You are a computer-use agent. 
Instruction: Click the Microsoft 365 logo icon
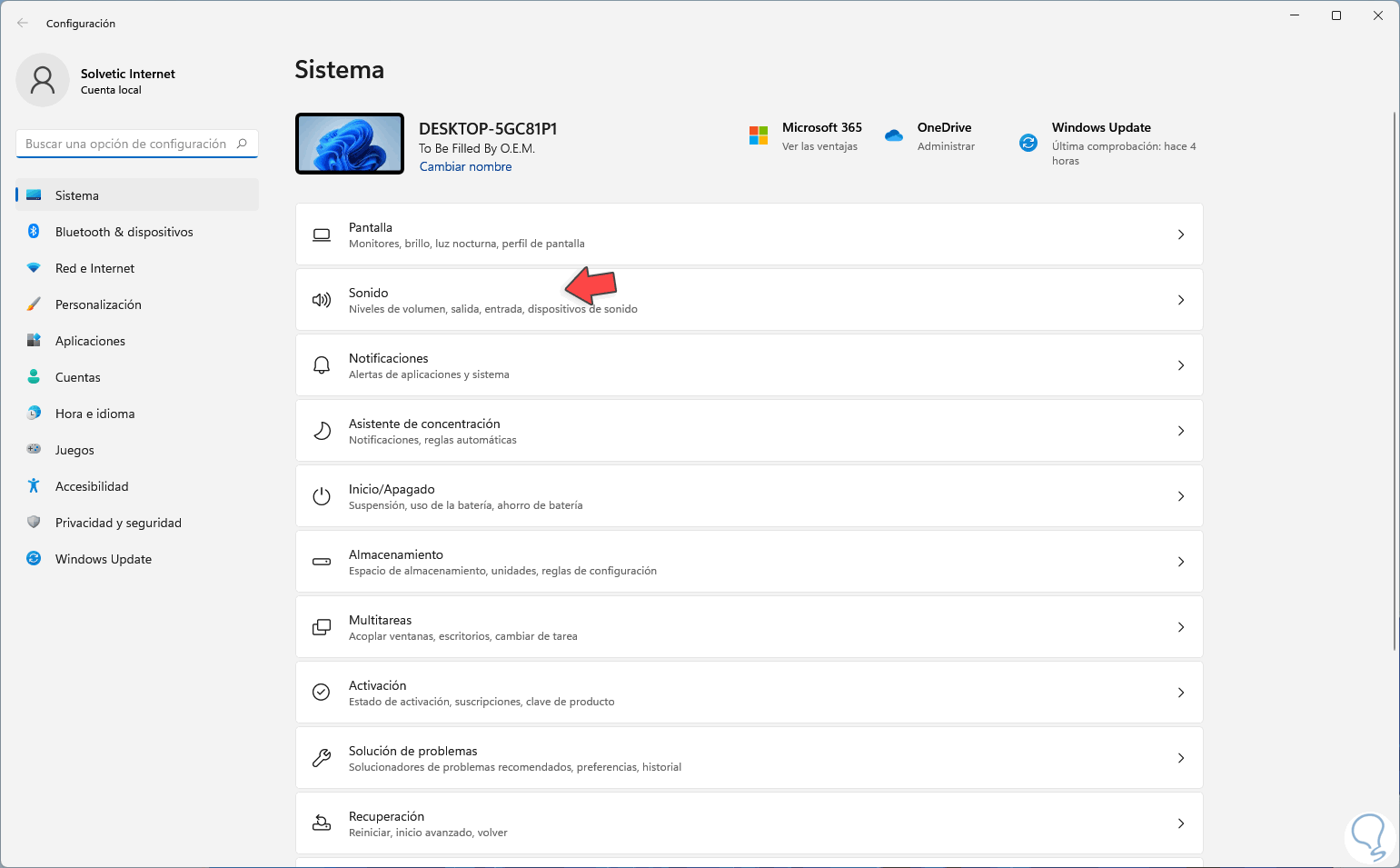click(x=759, y=135)
